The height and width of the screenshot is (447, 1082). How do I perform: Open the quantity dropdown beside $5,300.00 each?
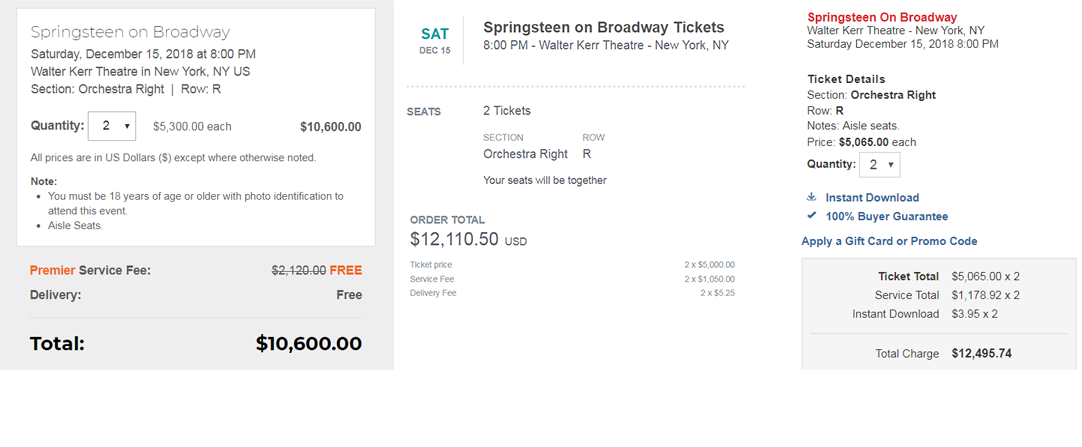coord(112,126)
